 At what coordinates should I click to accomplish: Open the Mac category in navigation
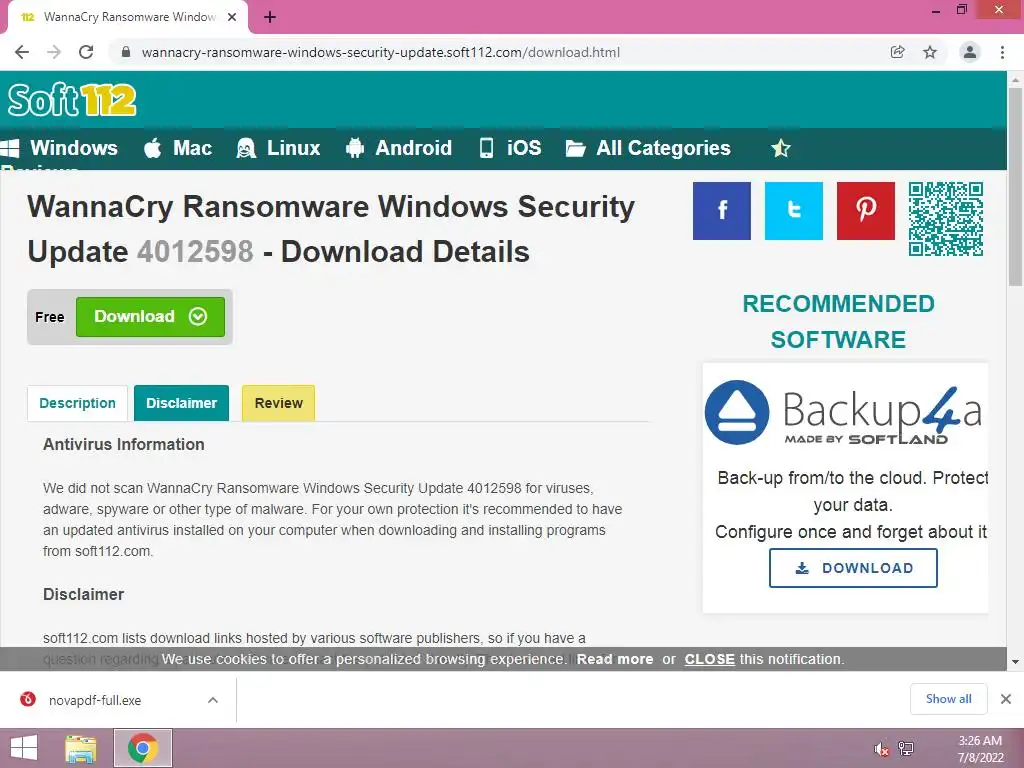178,148
